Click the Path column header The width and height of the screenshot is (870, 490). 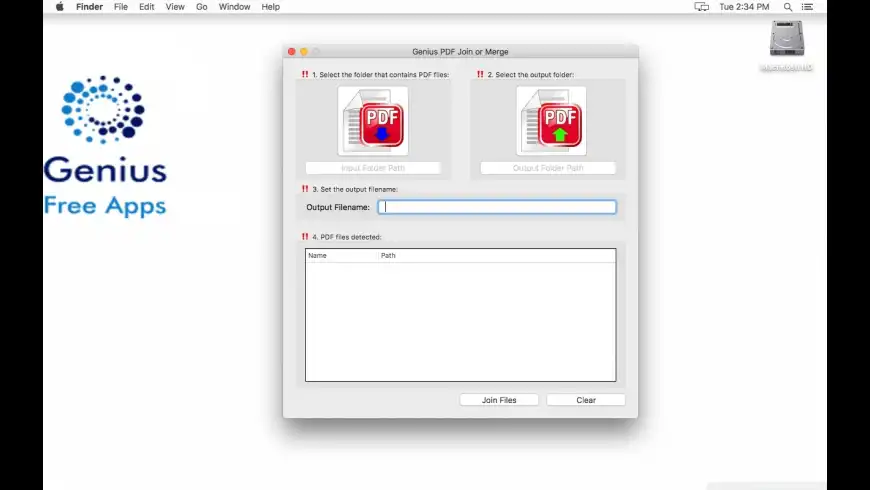click(497, 255)
